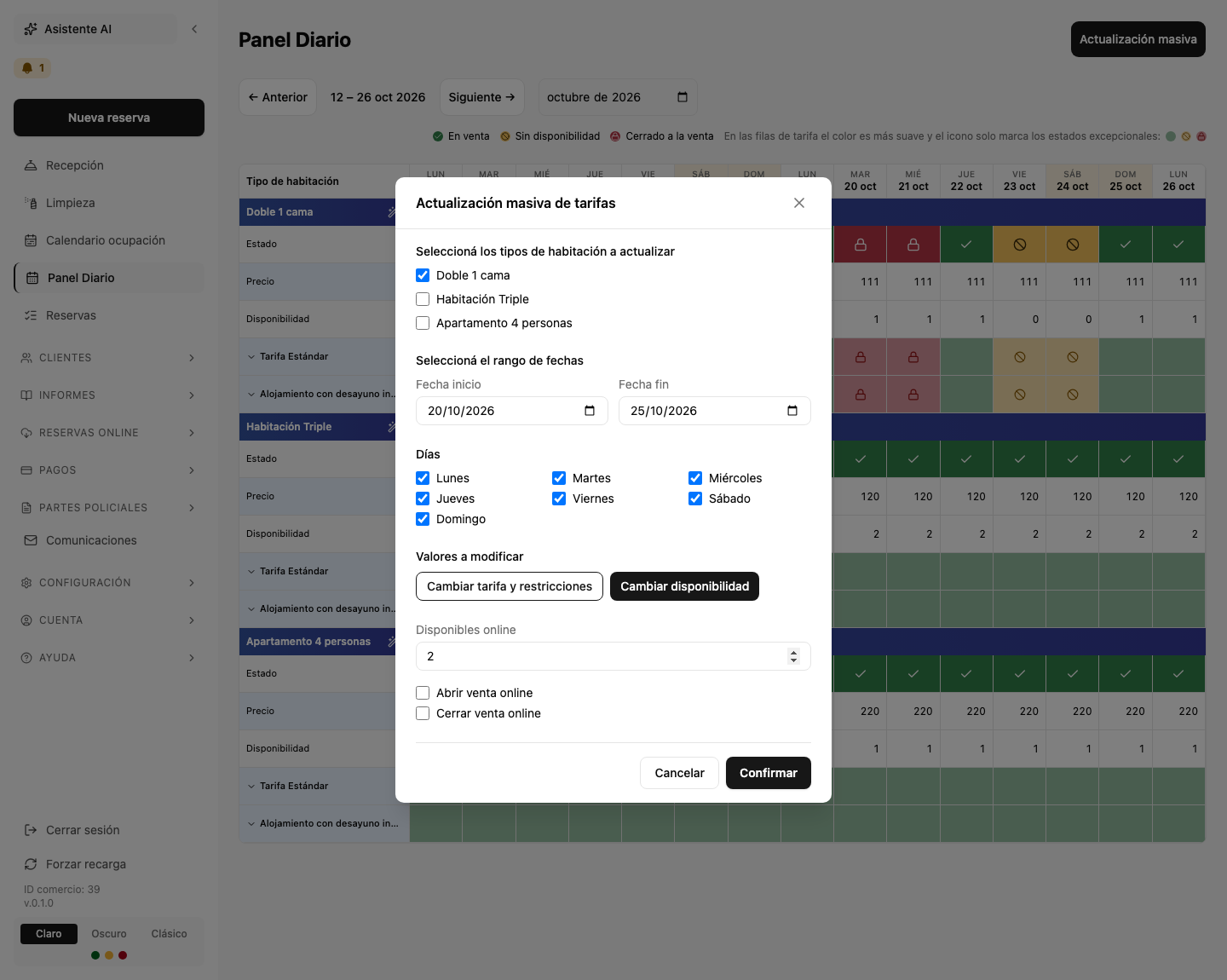Click the Cerrar sesión logout icon
Image resolution: width=1227 pixels, height=980 pixels.
31,830
